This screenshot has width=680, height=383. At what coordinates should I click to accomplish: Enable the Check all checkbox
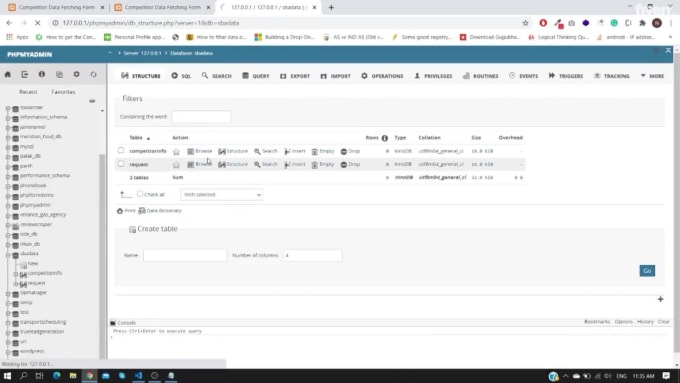pyautogui.click(x=140, y=194)
